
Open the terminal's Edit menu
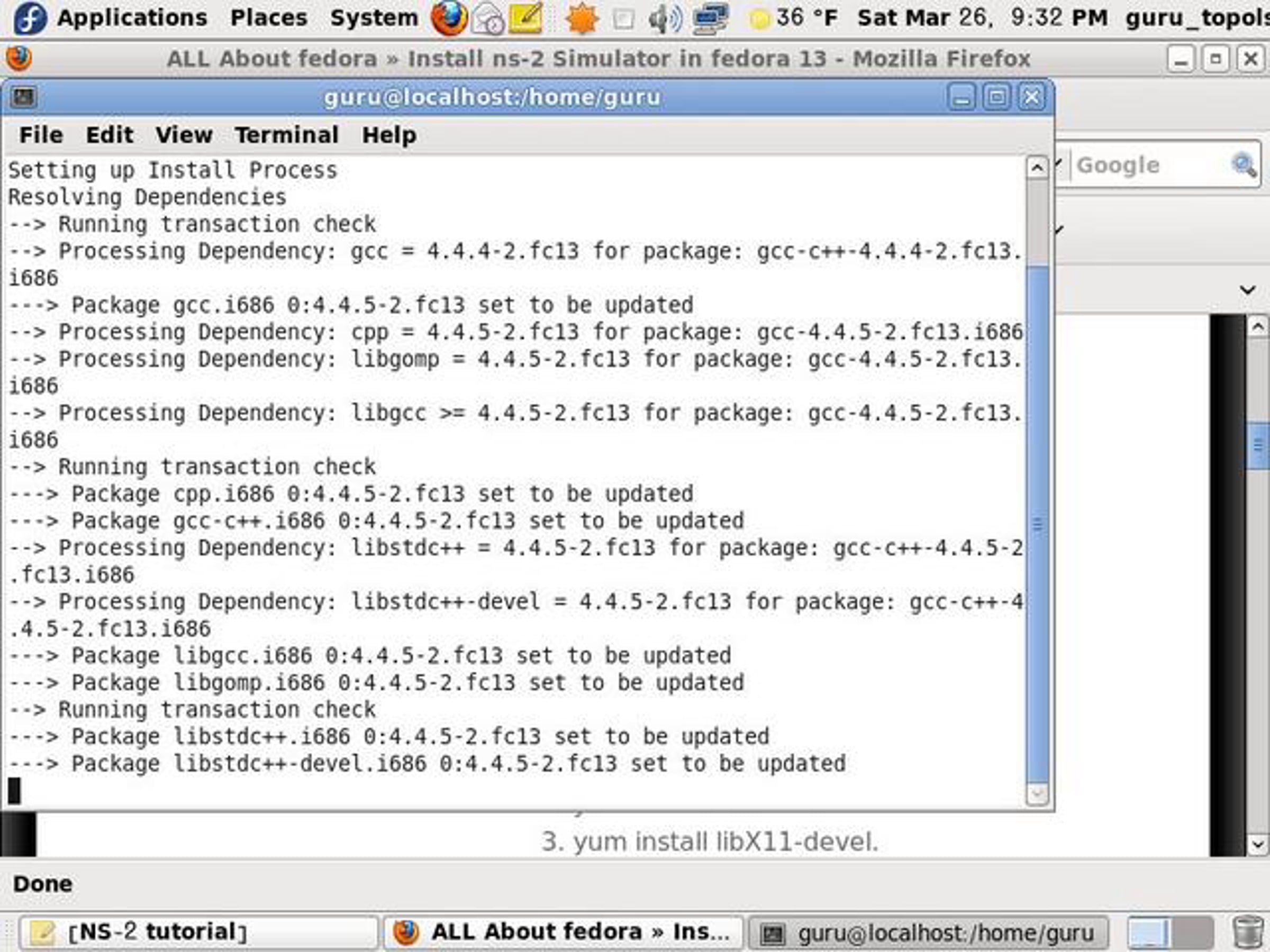tap(109, 135)
